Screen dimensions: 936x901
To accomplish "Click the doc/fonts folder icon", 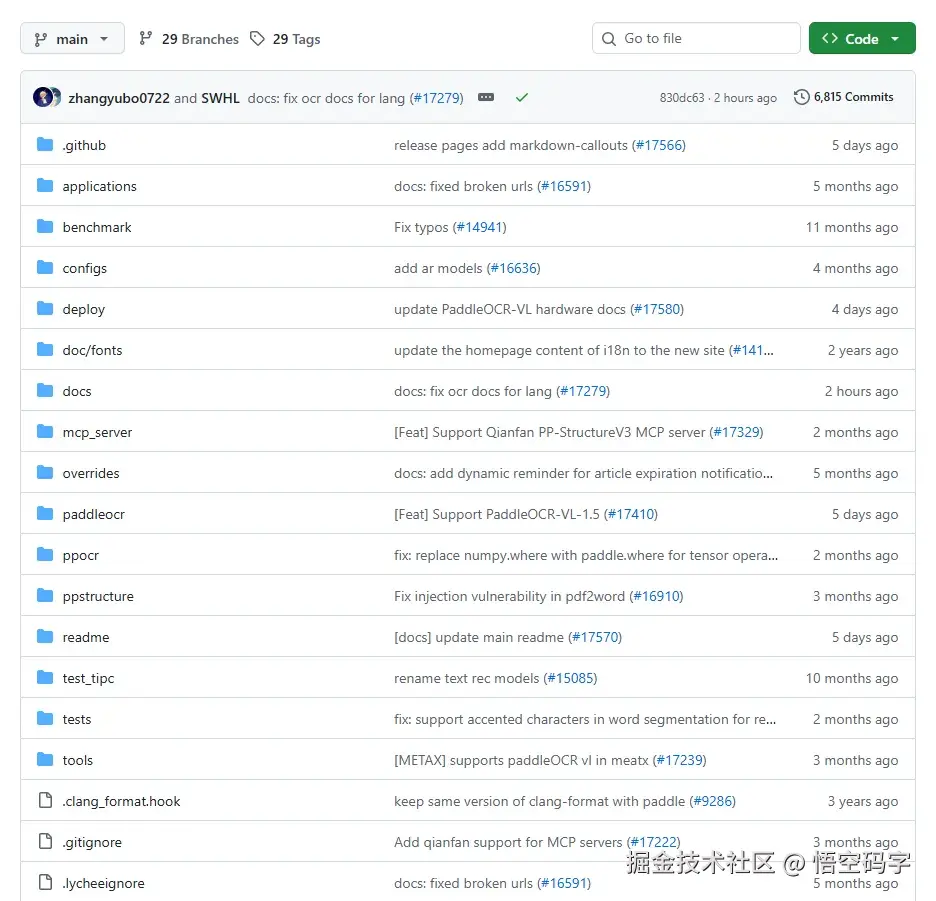I will (45, 350).
